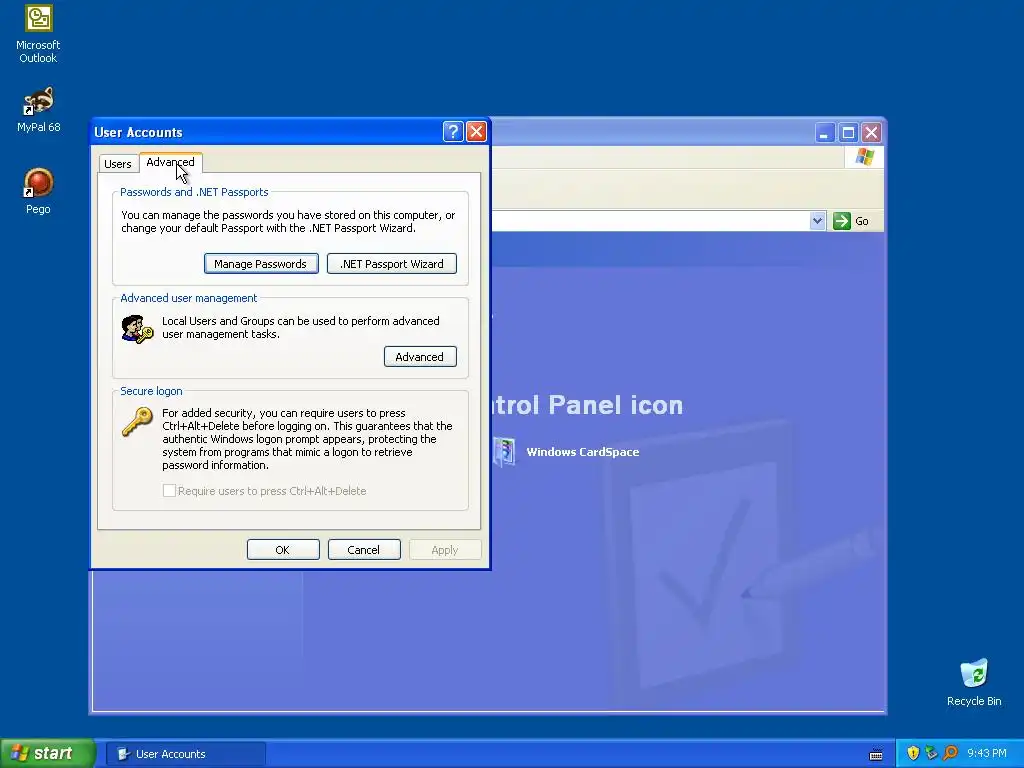This screenshot has width=1024, height=768.
Task: Click the address bar field in Control Panel window
Action: coord(650,221)
